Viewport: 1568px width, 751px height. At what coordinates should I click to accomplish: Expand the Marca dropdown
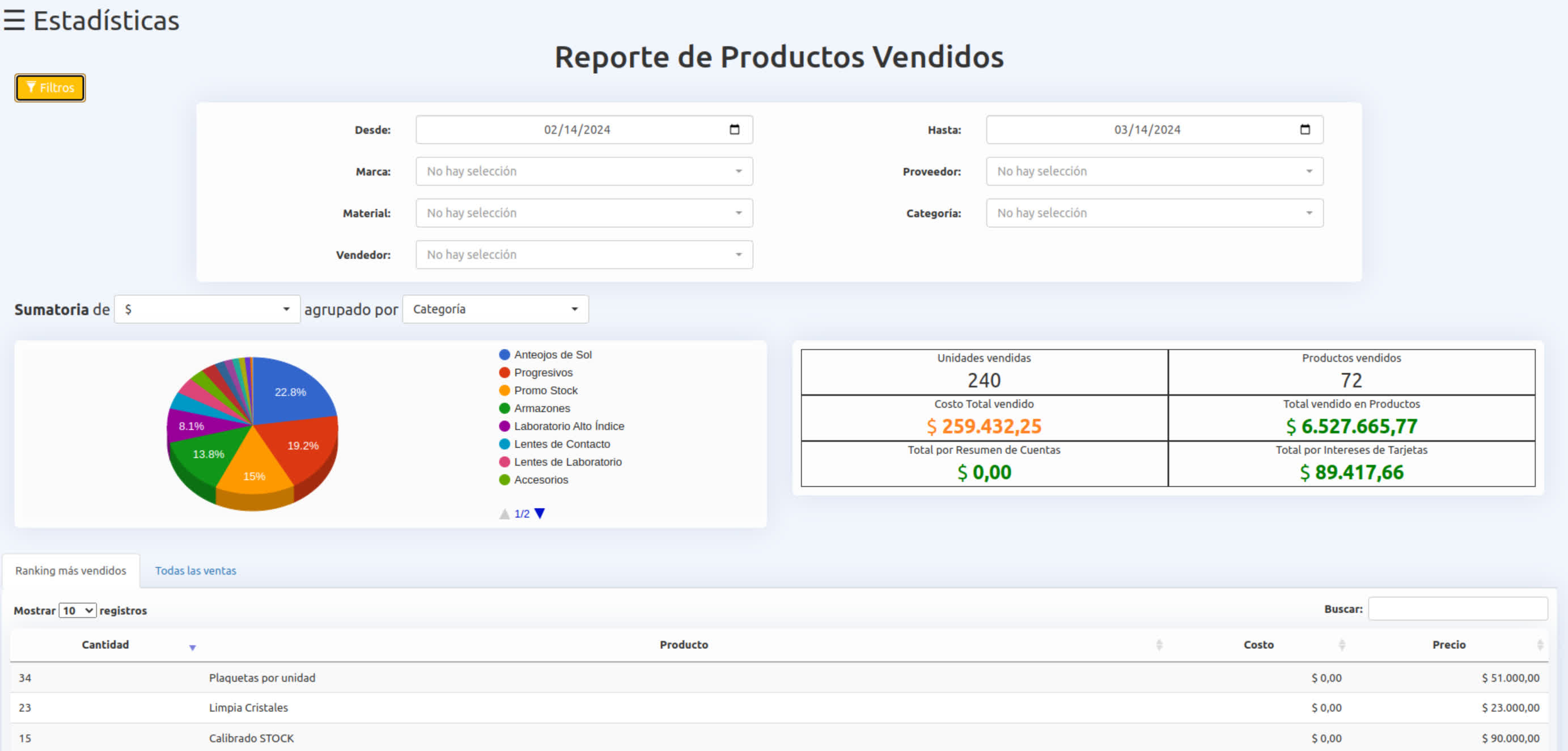click(584, 171)
